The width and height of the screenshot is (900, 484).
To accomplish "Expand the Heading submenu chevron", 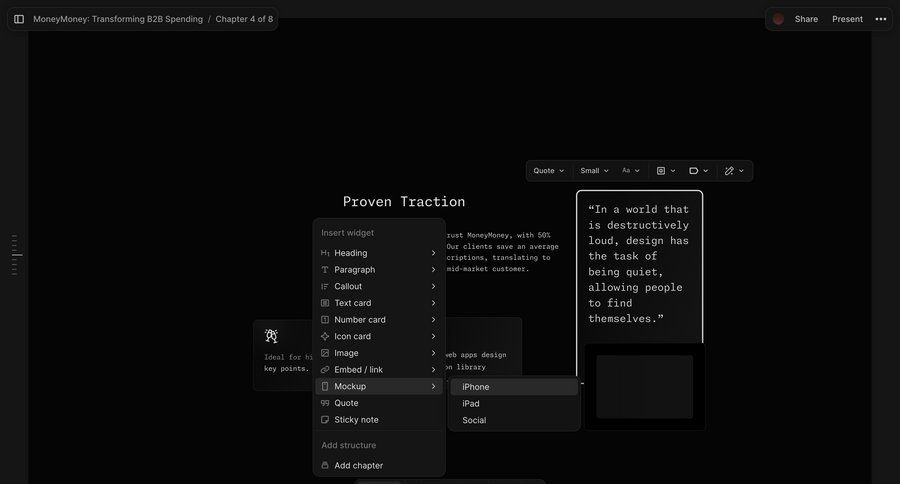I will [433, 253].
